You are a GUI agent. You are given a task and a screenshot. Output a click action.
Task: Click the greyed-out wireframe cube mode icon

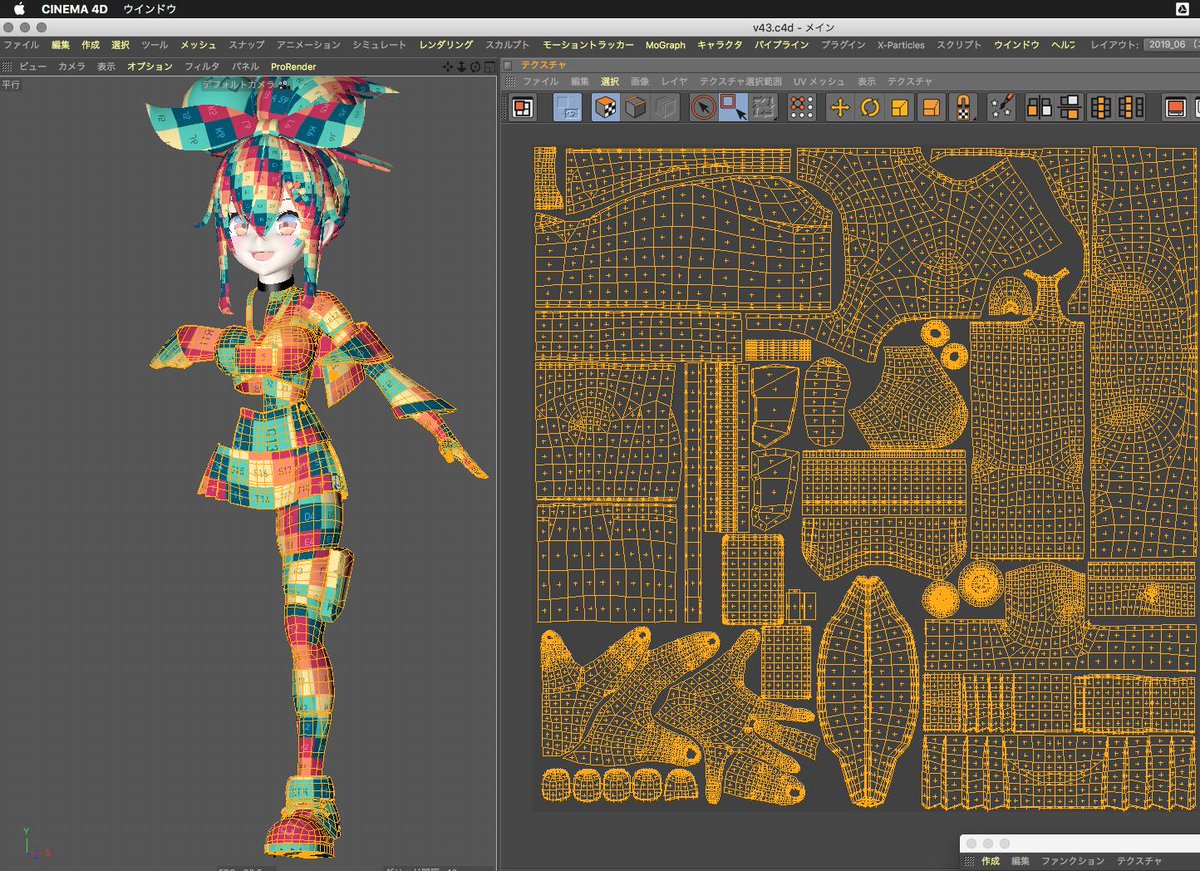665,107
